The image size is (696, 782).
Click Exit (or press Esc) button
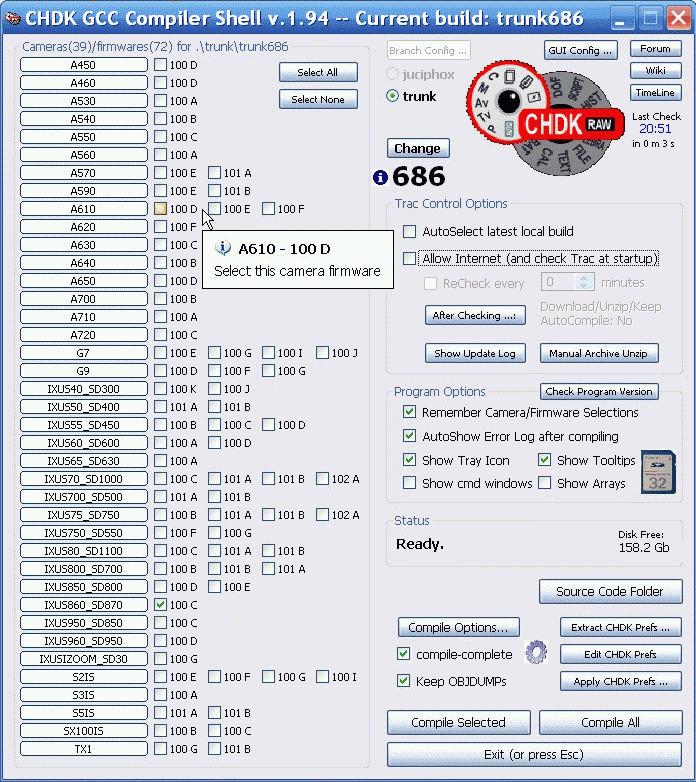pos(534,755)
